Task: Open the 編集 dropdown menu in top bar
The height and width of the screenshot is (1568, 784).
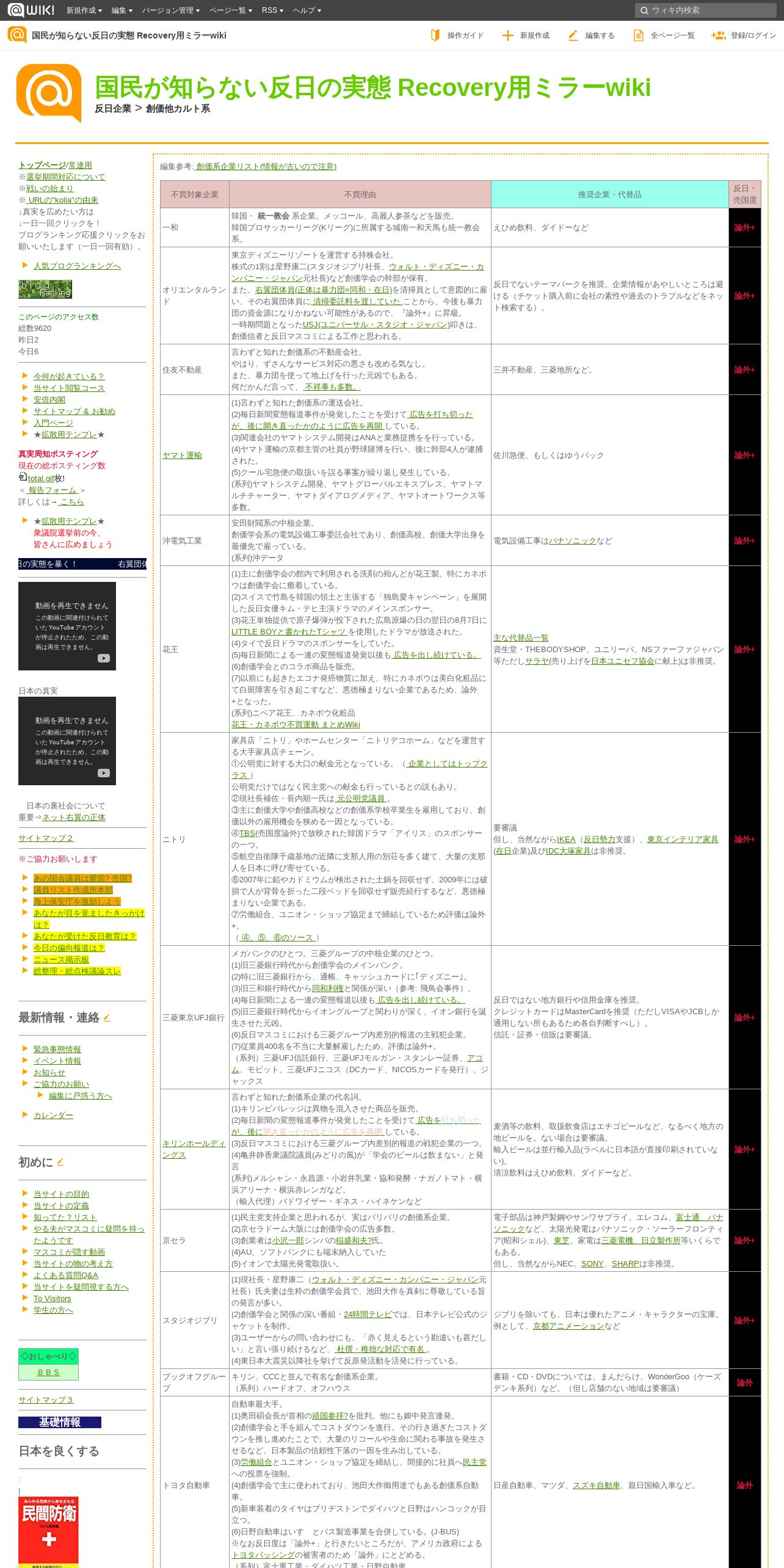Action: coord(122,10)
